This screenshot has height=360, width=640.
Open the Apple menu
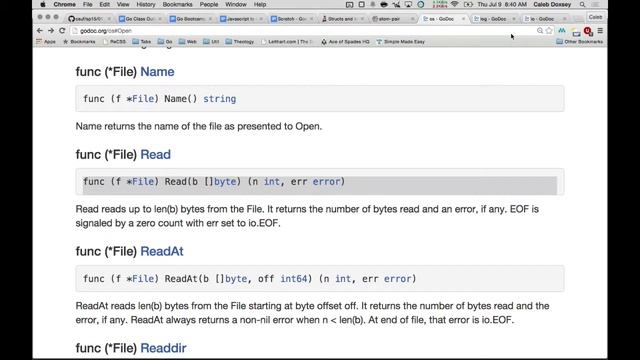click(x=42, y=4)
